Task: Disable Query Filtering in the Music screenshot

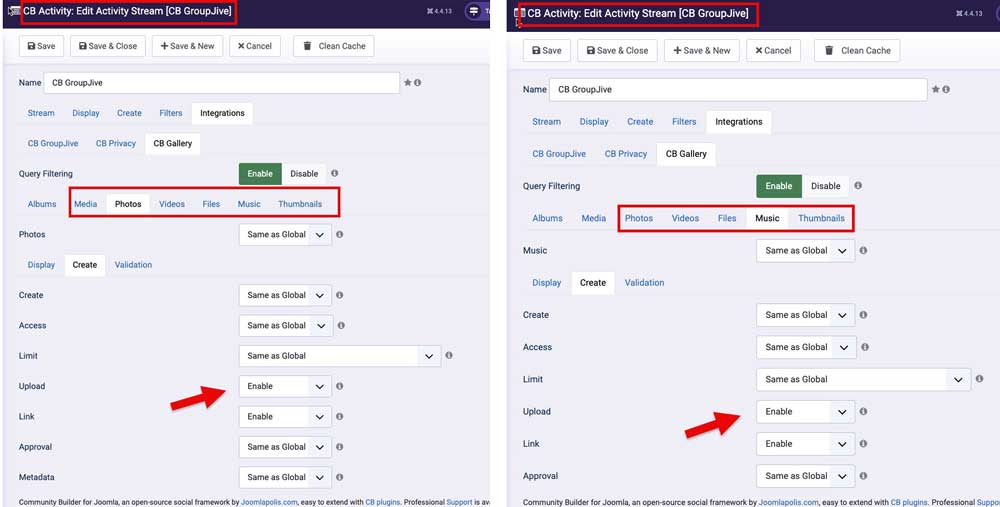Action: click(x=825, y=186)
